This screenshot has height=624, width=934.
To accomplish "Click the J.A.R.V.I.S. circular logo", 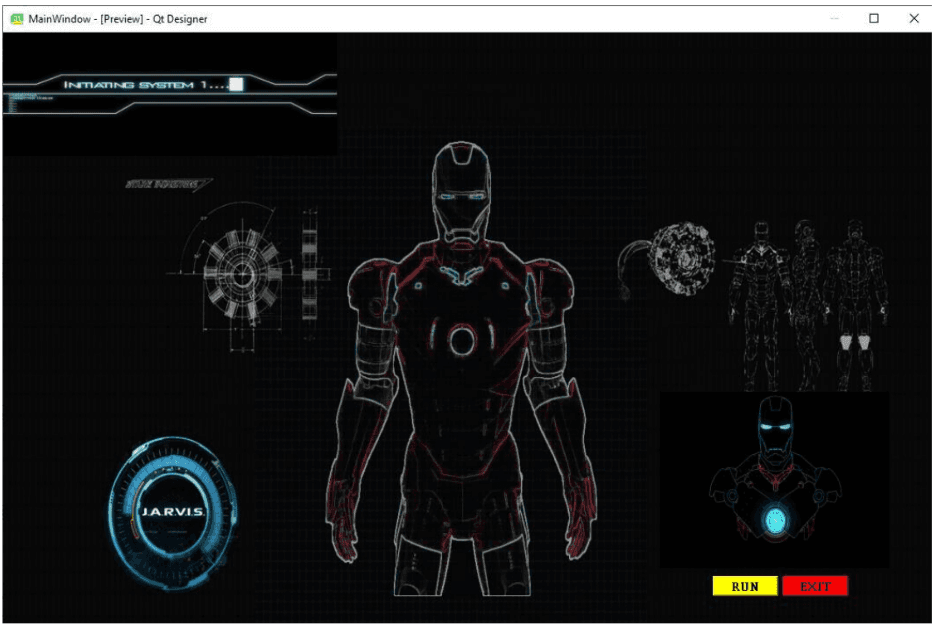I will click(172, 511).
